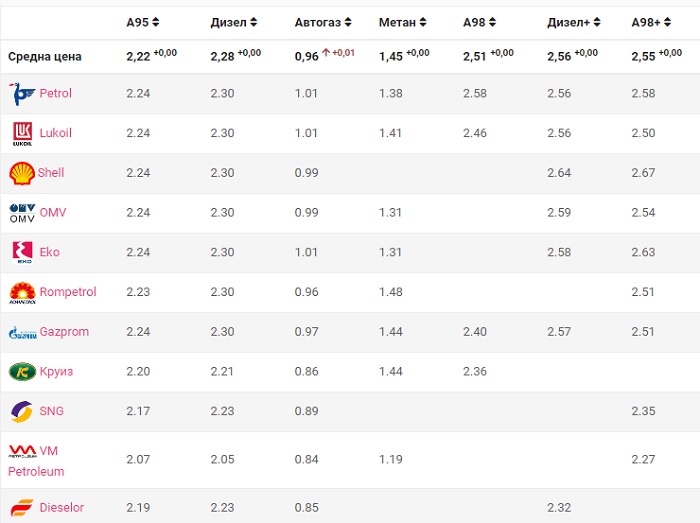The height and width of the screenshot is (523, 700).
Task: Click Eko A98+ price 2.63
Action: pos(643,252)
